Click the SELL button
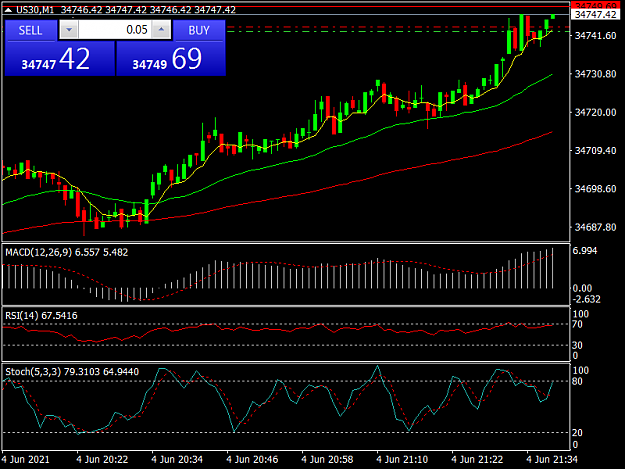The width and height of the screenshot is (625, 469). (x=30, y=30)
